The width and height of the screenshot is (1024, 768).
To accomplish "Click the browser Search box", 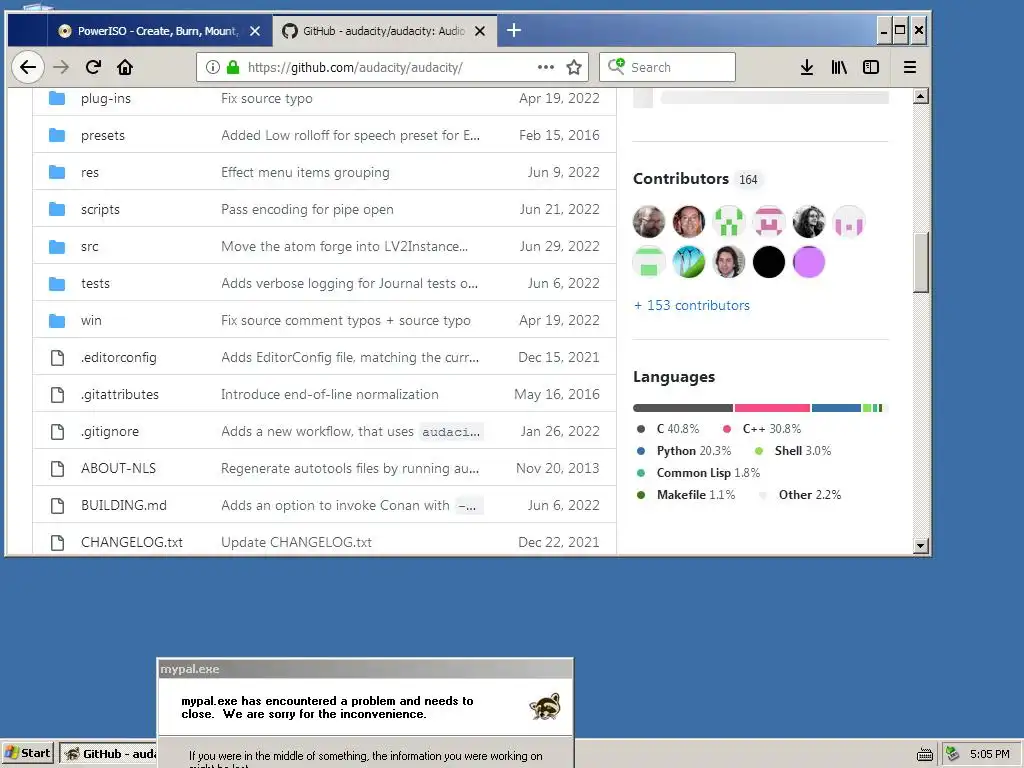I will click(667, 67).
